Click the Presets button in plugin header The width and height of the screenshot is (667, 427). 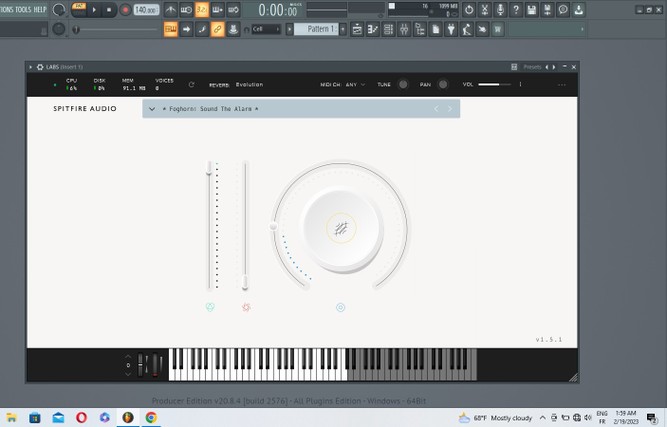click(x=532, y=67)
